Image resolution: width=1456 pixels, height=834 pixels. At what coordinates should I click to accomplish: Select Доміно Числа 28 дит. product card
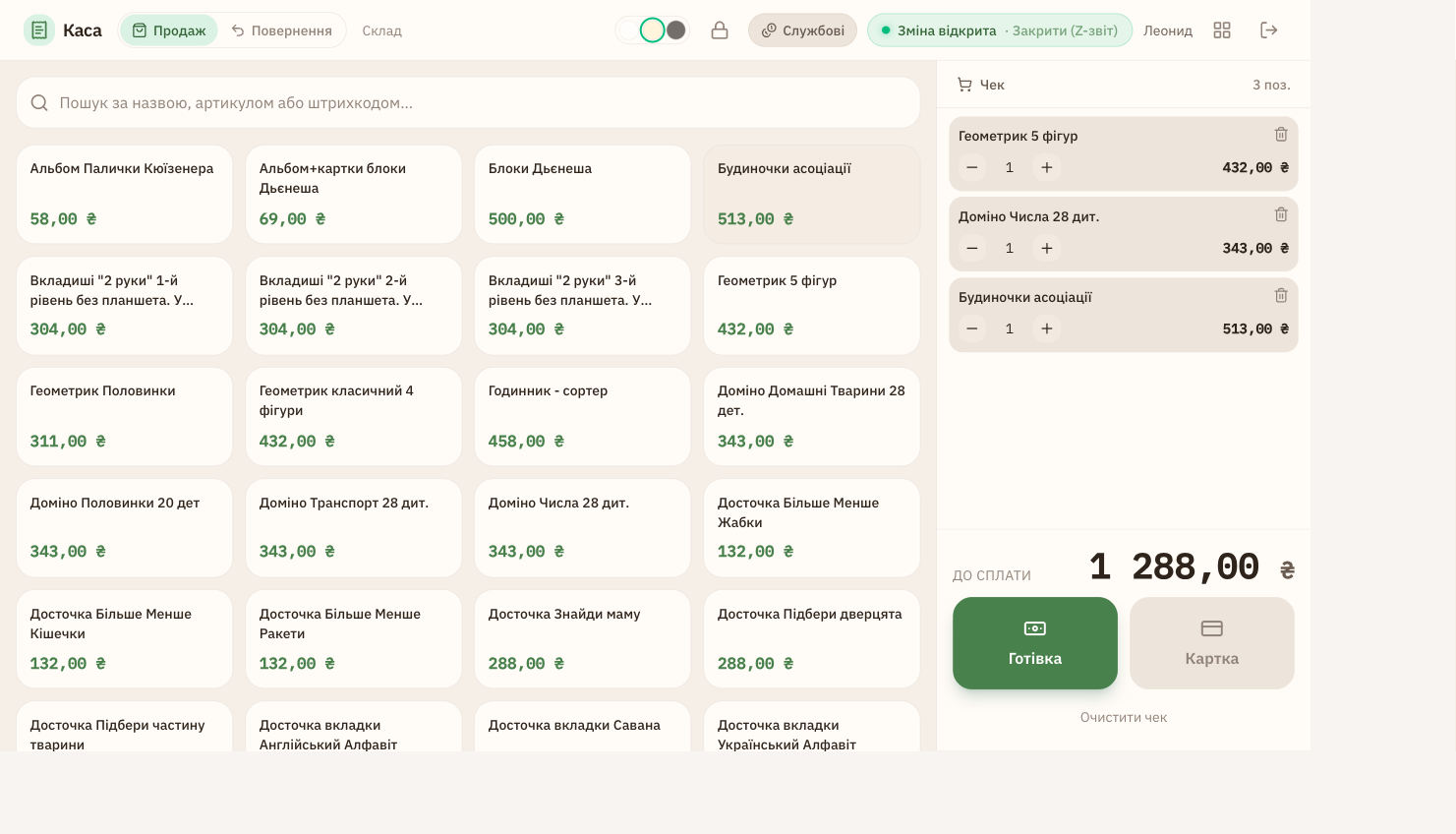[583, 528]
